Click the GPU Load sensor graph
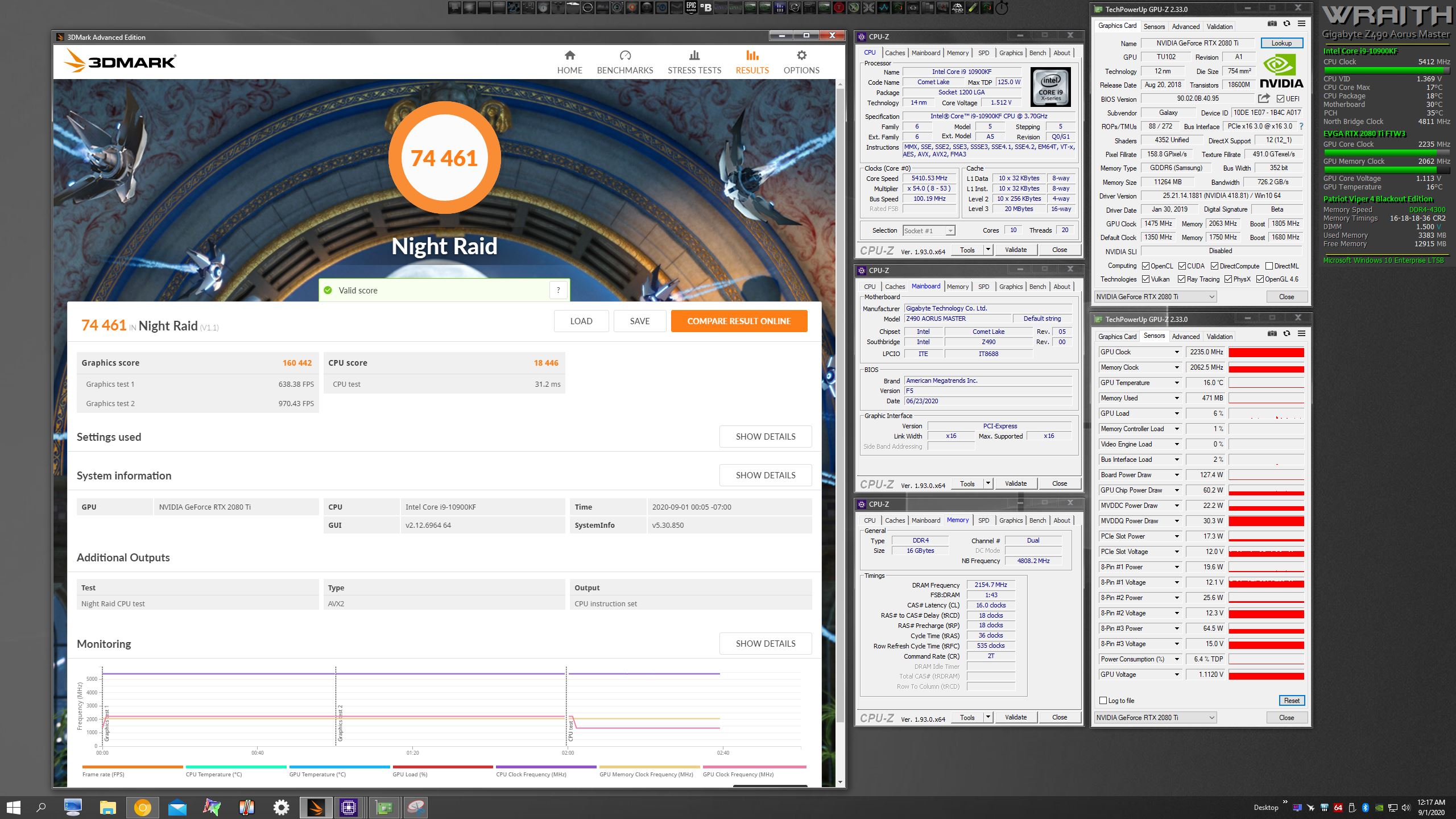Screen dimensions: 1456x819 pyautogui.click(x=1266, y=413)
